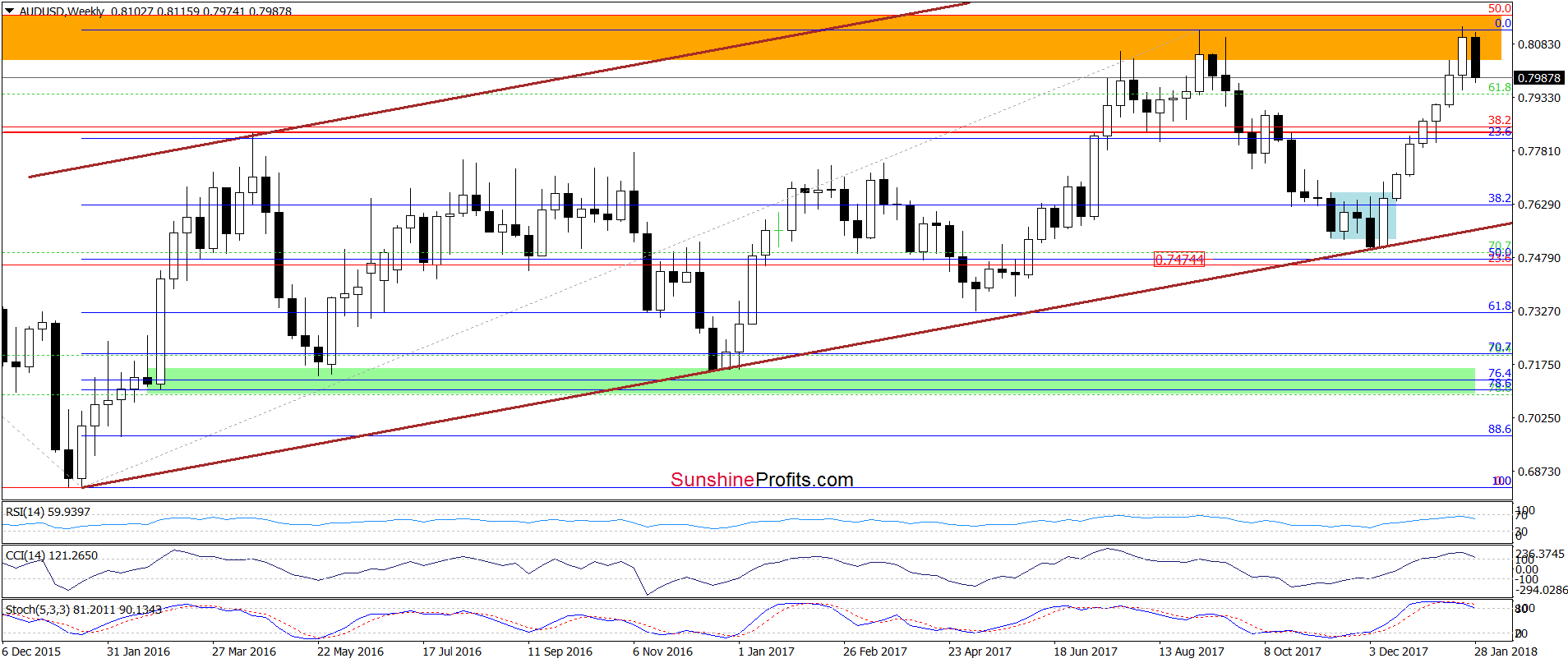1568x663 pixels.
Task: Click the blue 38.2 Fibonacci label near 0.76290
Action: click(1500, 198)
